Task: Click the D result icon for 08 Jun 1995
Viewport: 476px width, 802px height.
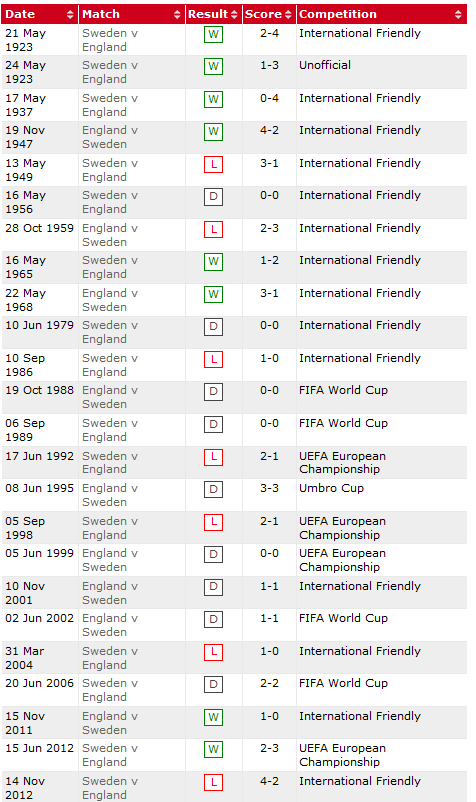Action: (213, 489)
